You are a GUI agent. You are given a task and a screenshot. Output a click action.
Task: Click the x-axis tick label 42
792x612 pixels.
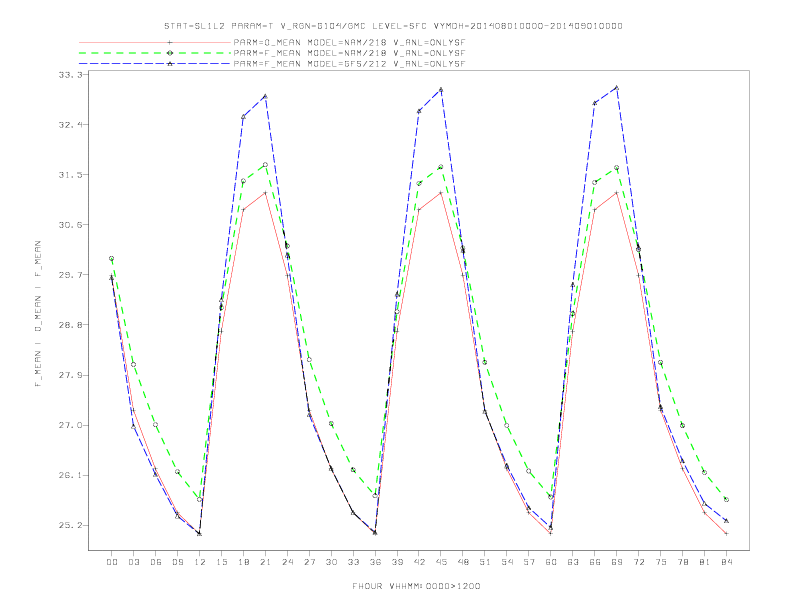pyautogui.click(x=419, y=562)
